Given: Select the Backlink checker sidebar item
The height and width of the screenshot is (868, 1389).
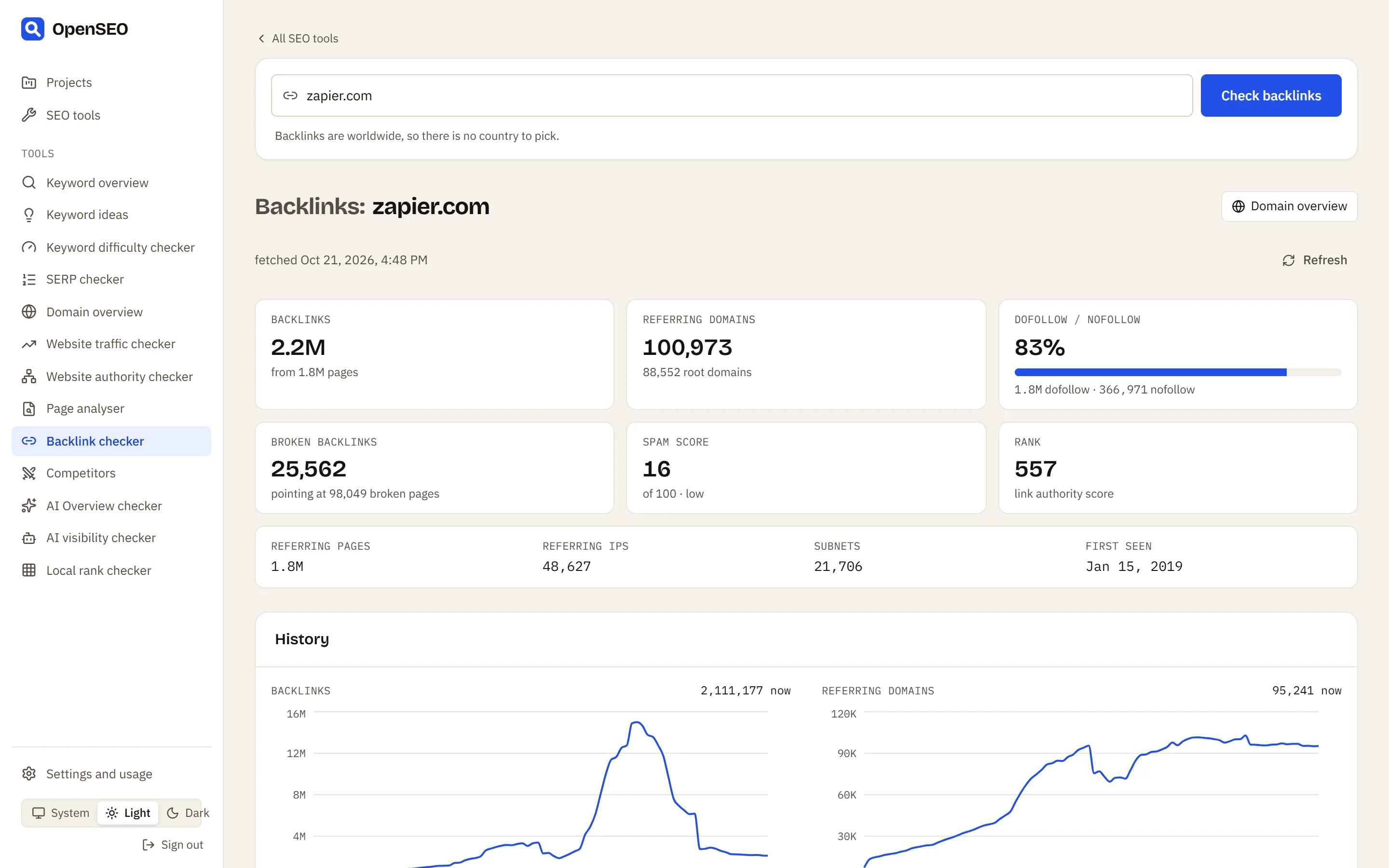Looking at the screenshot, I should [111, 441].
